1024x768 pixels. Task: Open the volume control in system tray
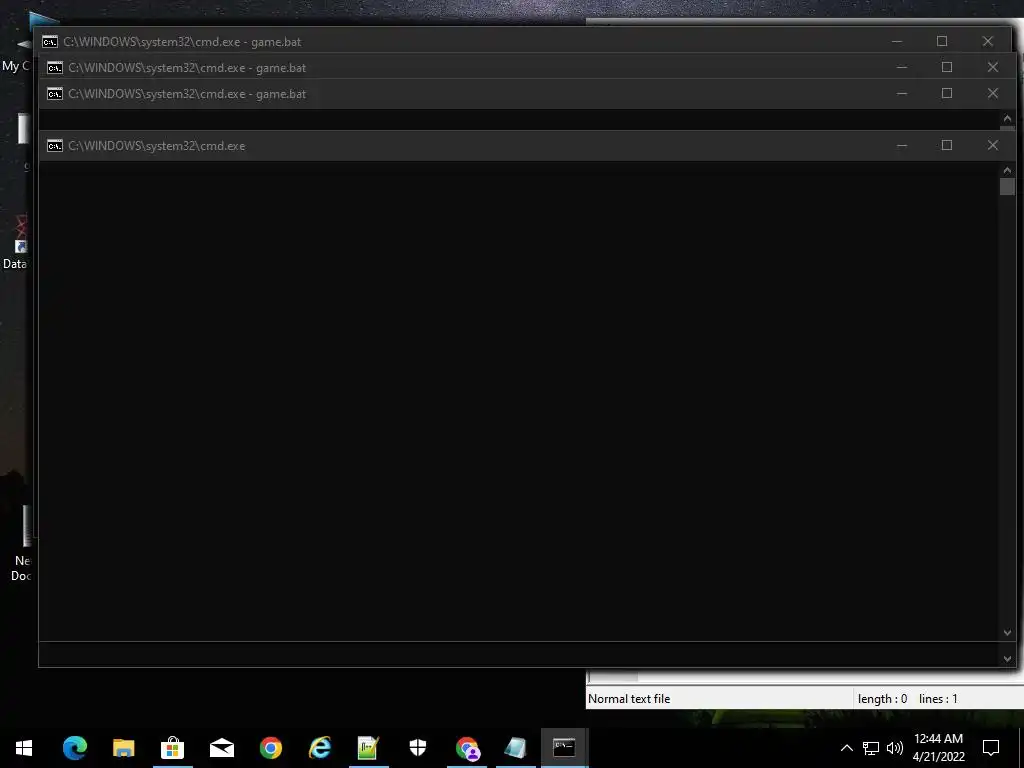point(895,748)
